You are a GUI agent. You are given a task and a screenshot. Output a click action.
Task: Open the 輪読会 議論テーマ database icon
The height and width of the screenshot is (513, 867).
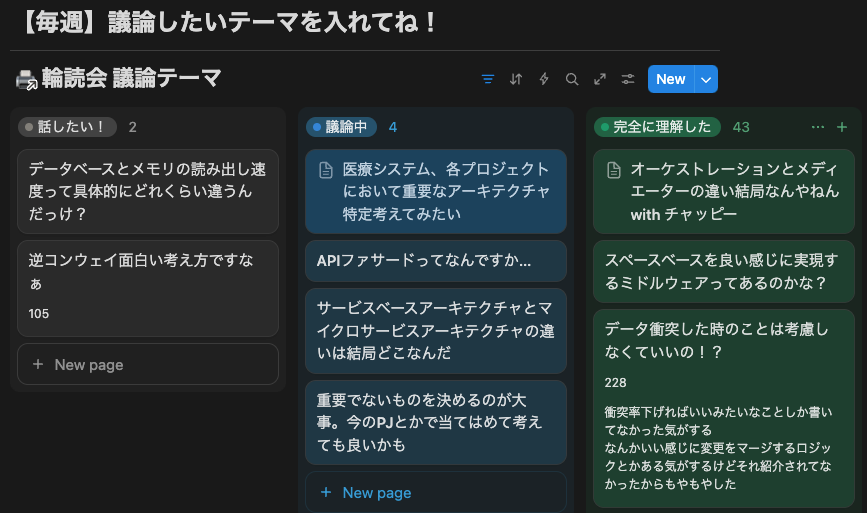pos(26,80)
